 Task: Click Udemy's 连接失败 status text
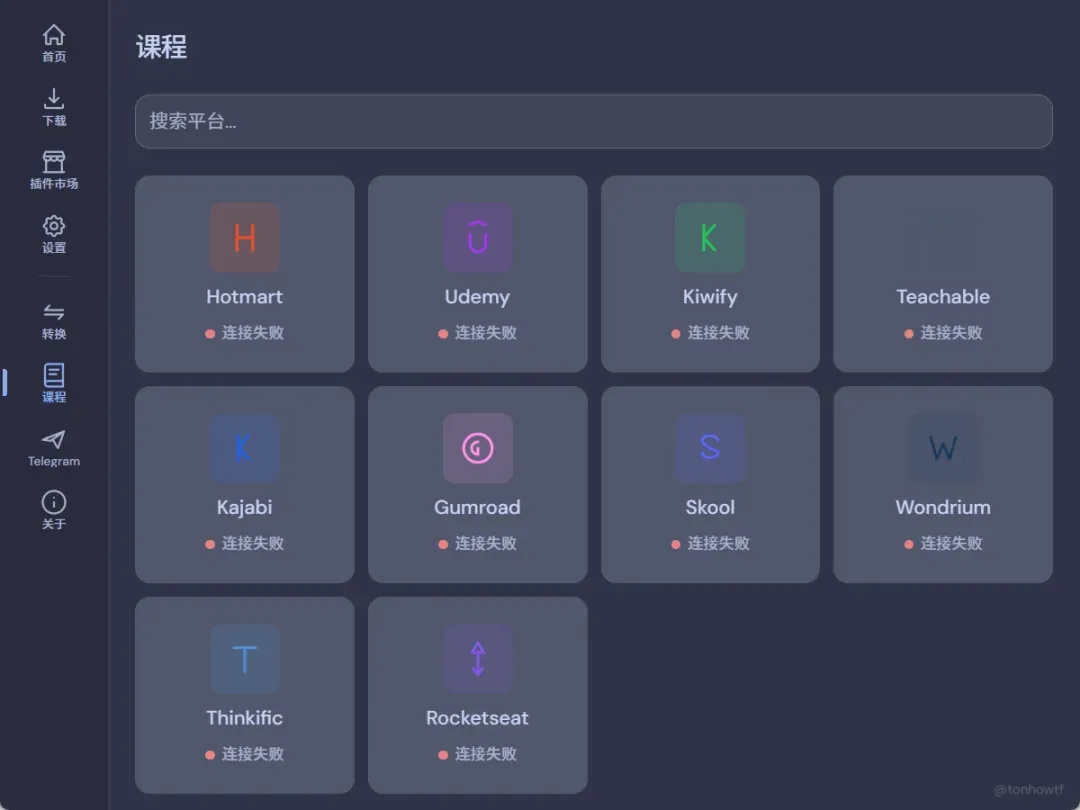[x=486, y=333]
